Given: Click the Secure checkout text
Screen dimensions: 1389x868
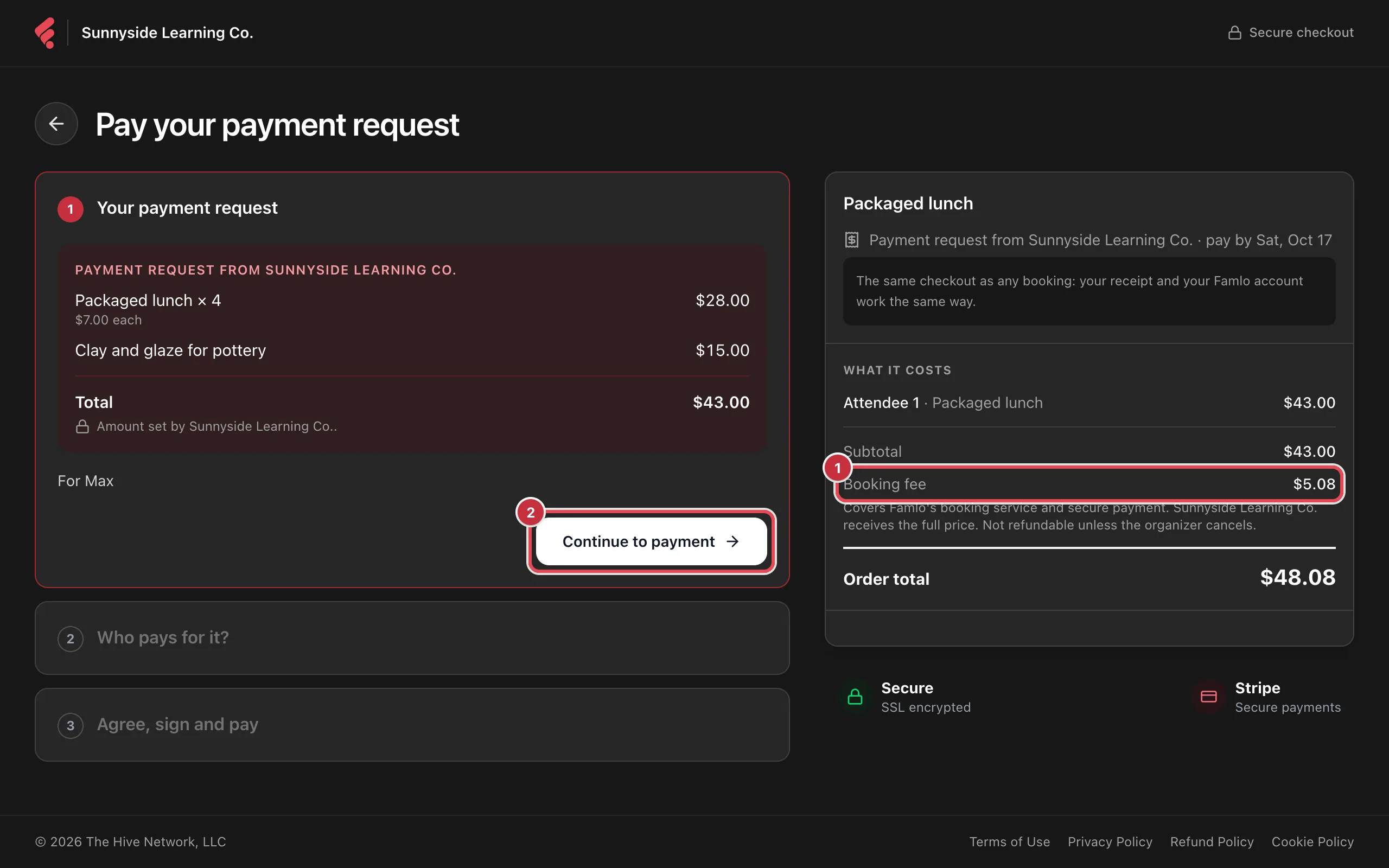Looking at the screenshot, I should click(x=1301, y=33).
